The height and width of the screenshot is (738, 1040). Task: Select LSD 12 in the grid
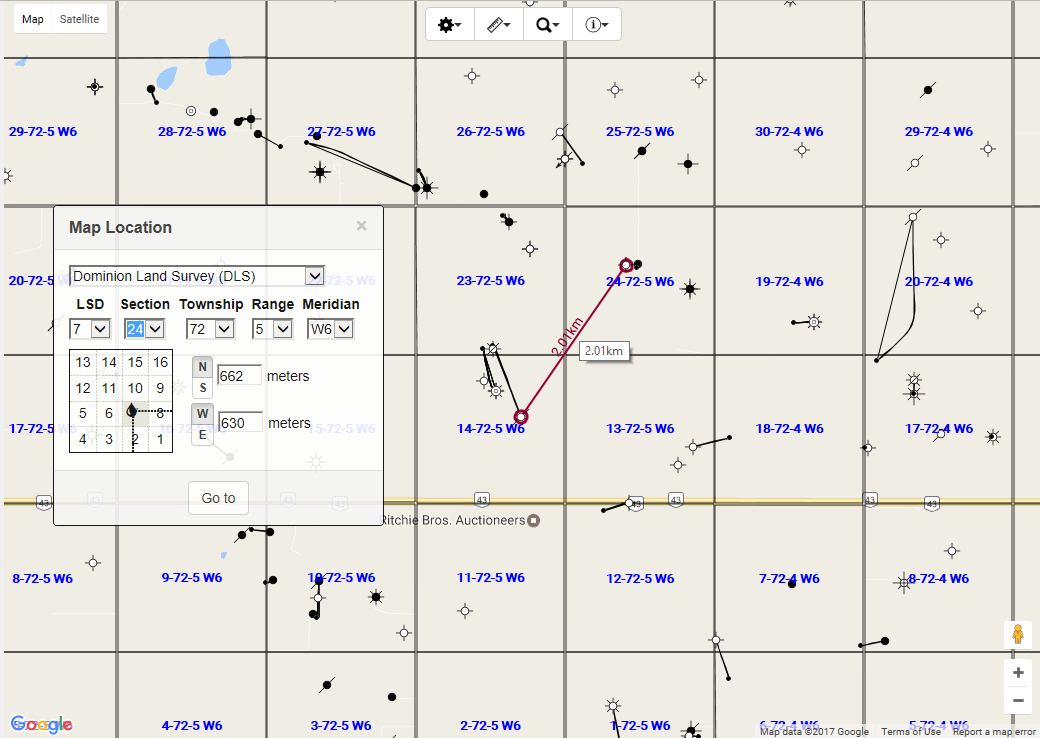point(83,388)
